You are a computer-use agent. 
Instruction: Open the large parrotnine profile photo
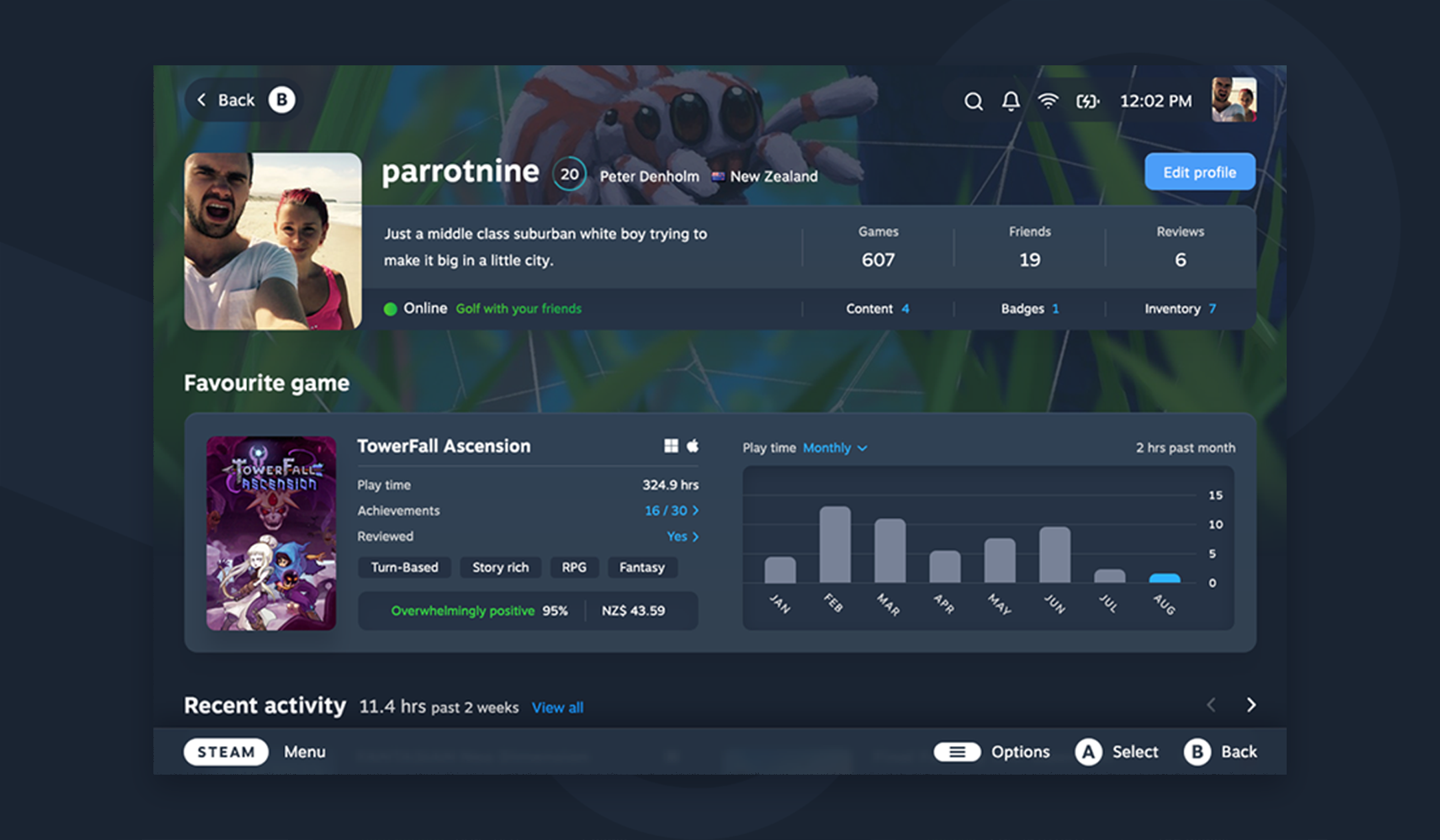[273, 241]
